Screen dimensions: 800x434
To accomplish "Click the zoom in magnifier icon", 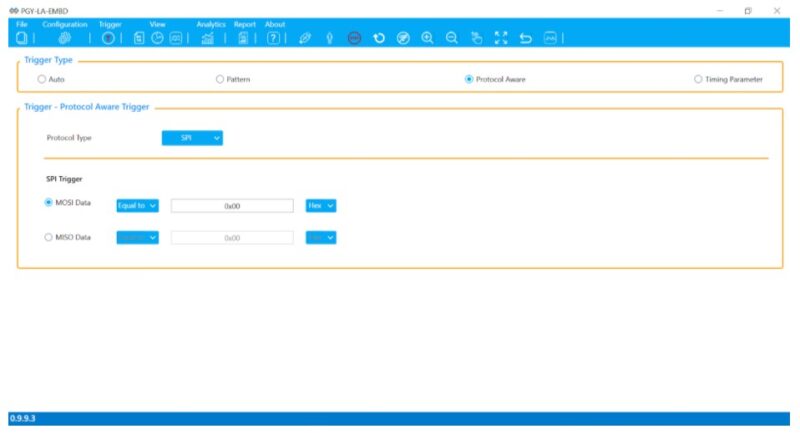I will 427,38.
